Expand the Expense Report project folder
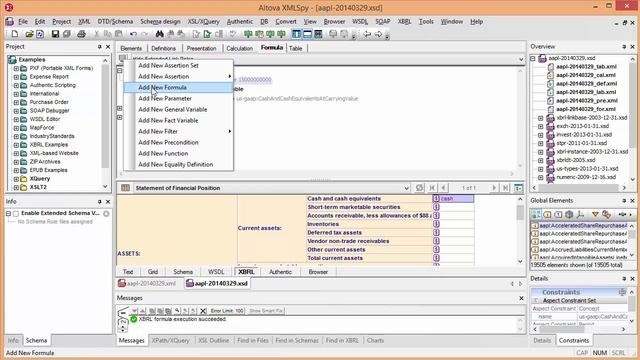Viewport: 640px width, 360px height. point(16,77)
